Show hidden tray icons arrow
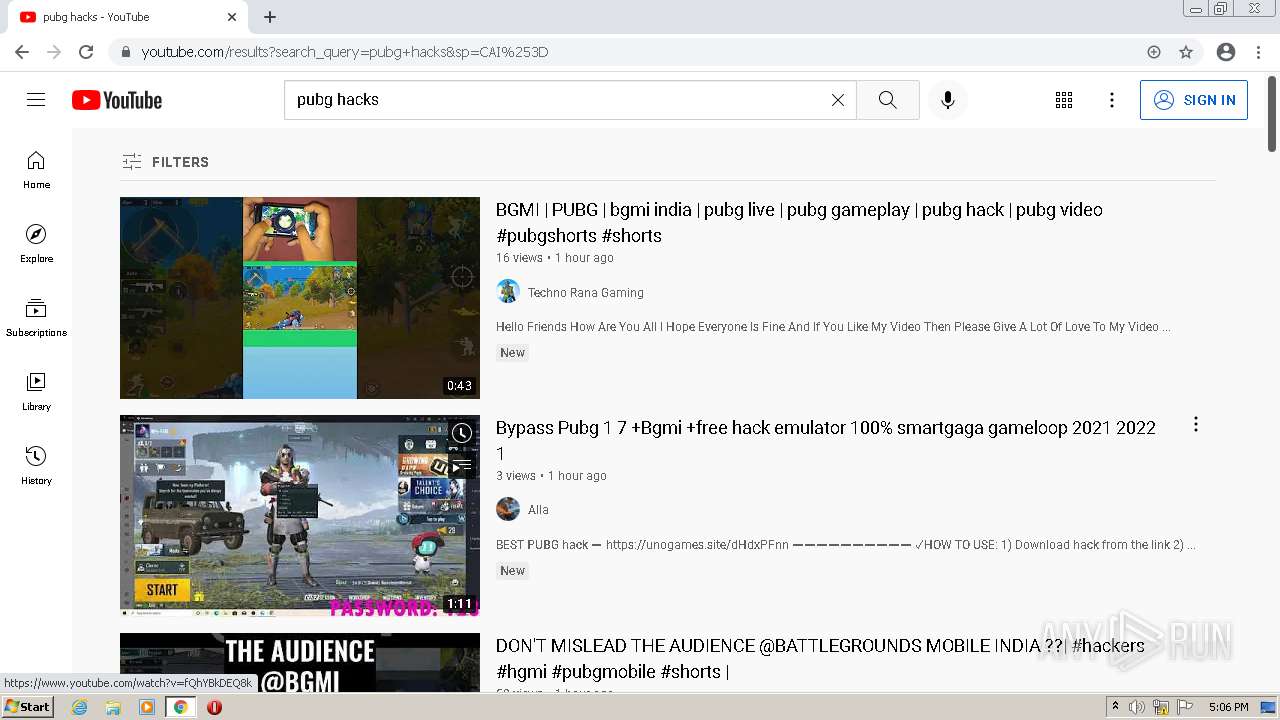 point(1115,707)
